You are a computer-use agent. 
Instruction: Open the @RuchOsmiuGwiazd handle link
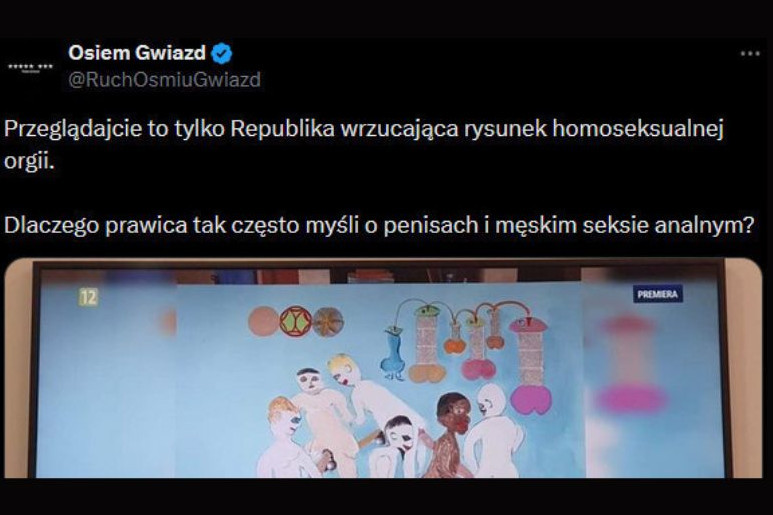point(164,80)
